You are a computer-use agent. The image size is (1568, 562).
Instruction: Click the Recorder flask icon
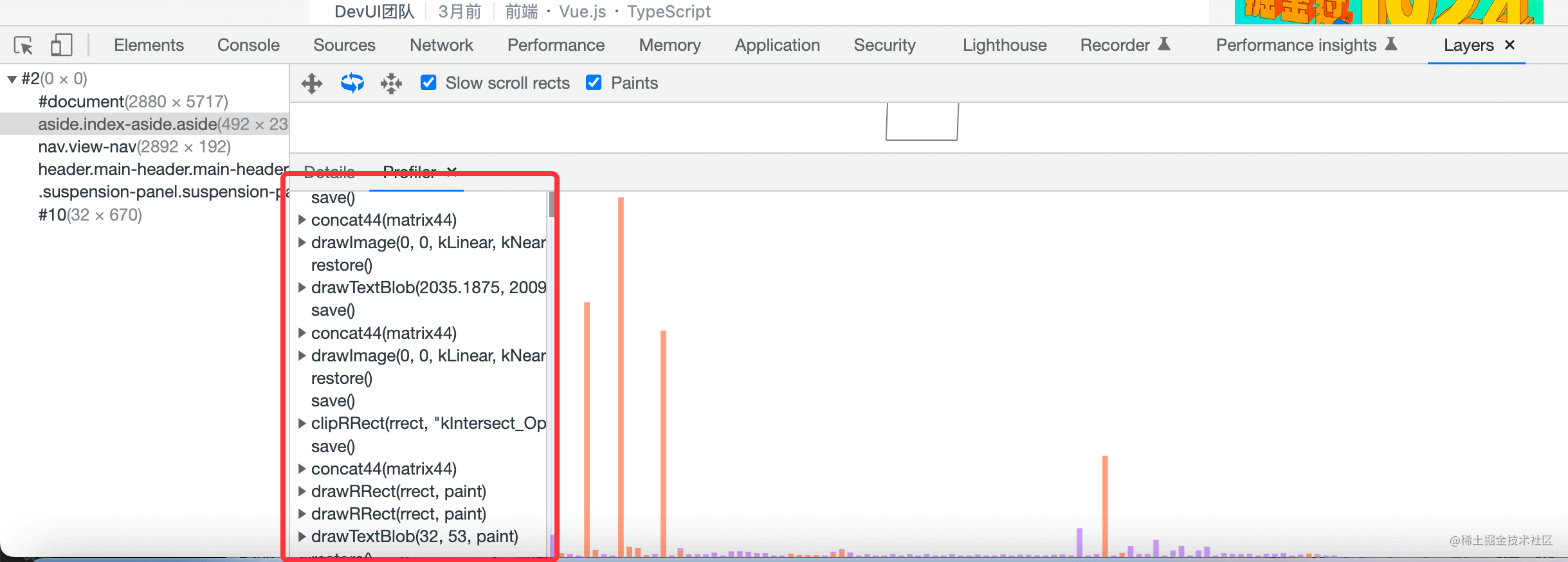coord(1164,44)
